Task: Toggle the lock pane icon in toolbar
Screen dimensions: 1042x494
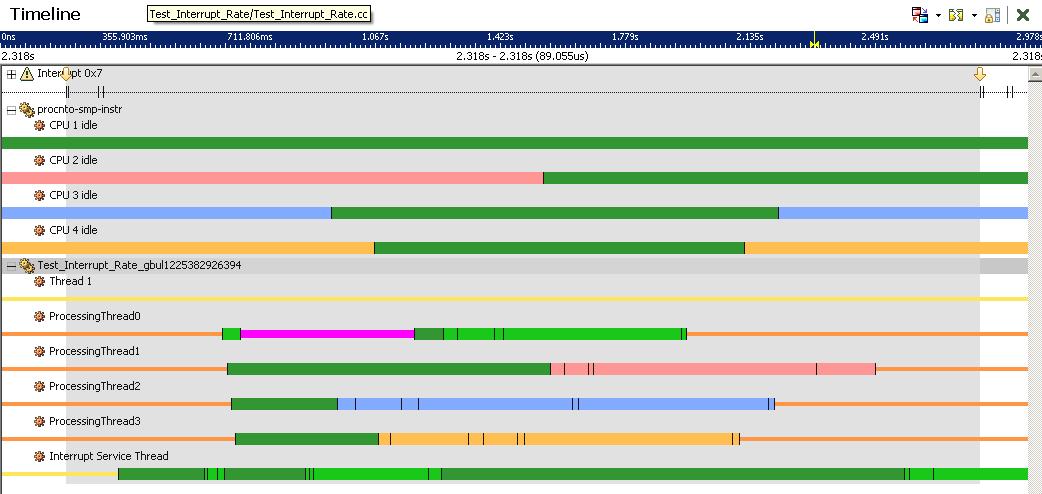Action: point(992,15)
